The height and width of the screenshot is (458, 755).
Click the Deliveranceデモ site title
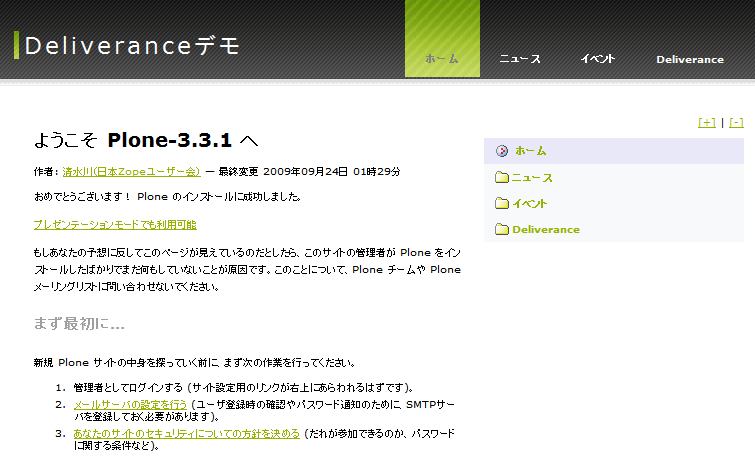coord(131,46)
